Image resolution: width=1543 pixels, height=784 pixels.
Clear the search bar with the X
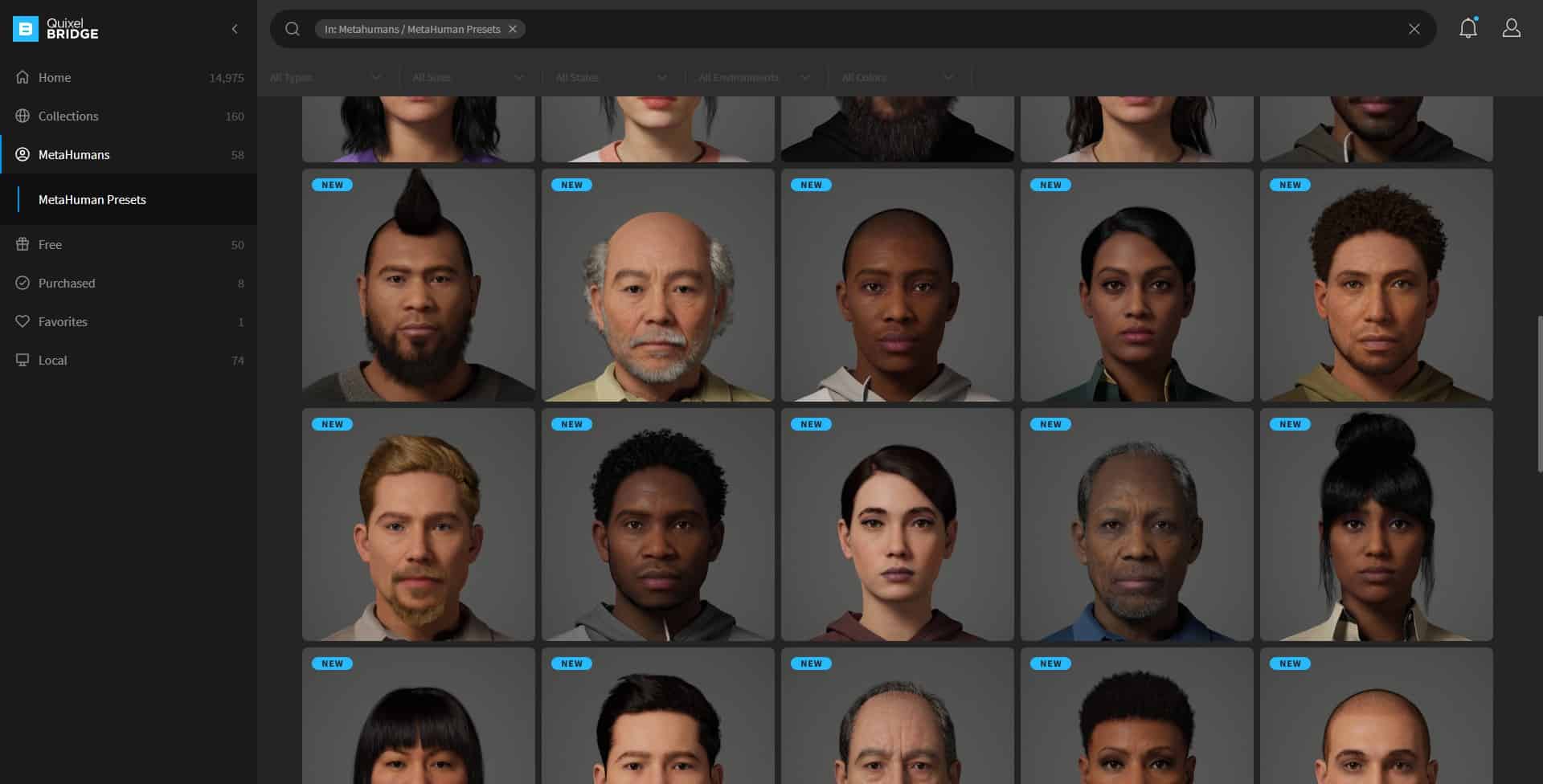pos(1414,29)
